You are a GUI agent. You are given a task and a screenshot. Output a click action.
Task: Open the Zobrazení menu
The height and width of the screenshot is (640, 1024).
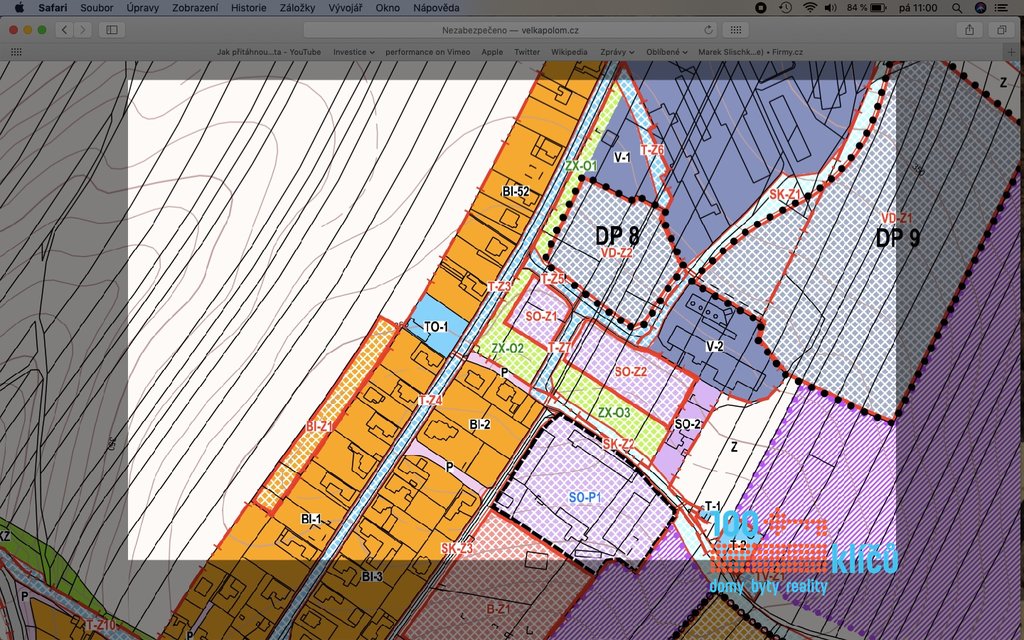pyautogui.click(x=195, y=8)
